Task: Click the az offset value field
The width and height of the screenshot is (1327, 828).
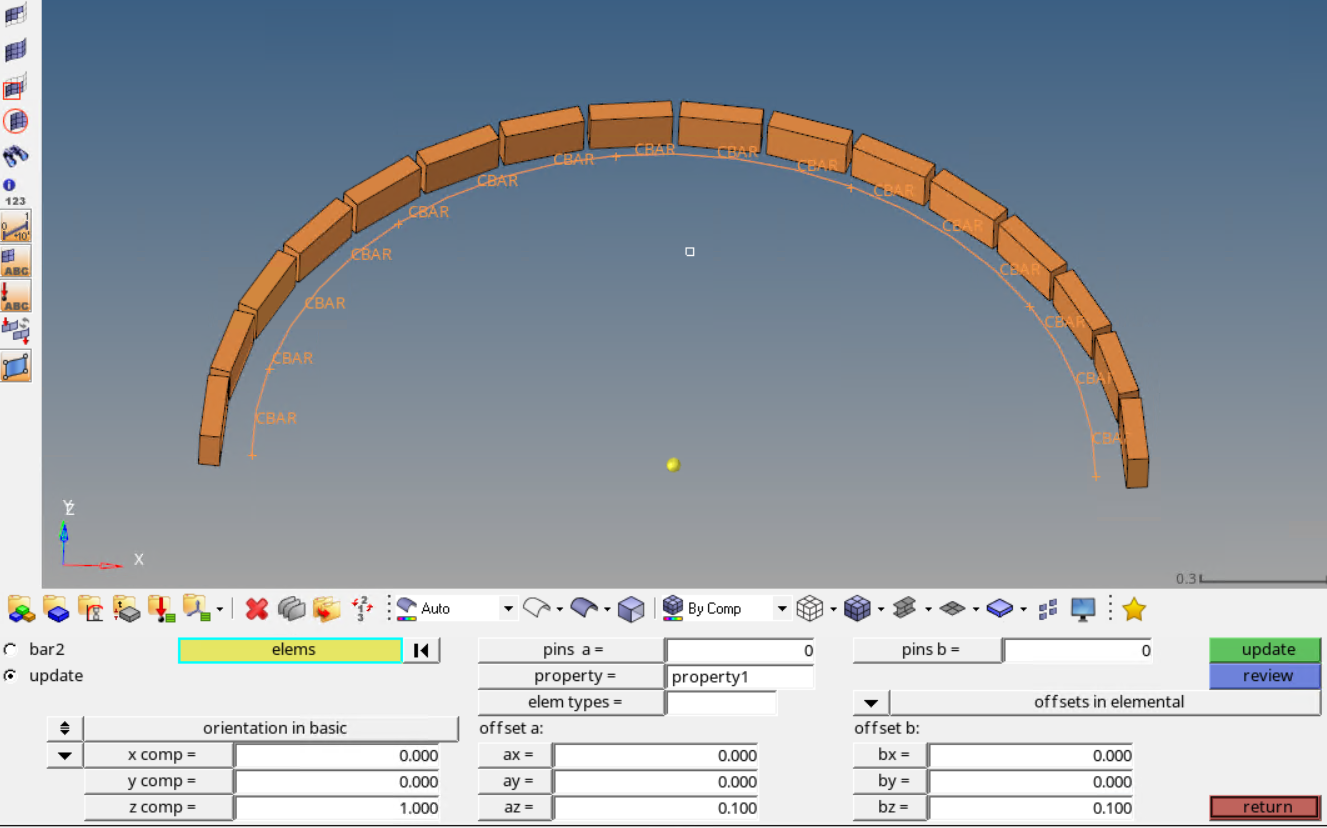Action: point(656,808)
